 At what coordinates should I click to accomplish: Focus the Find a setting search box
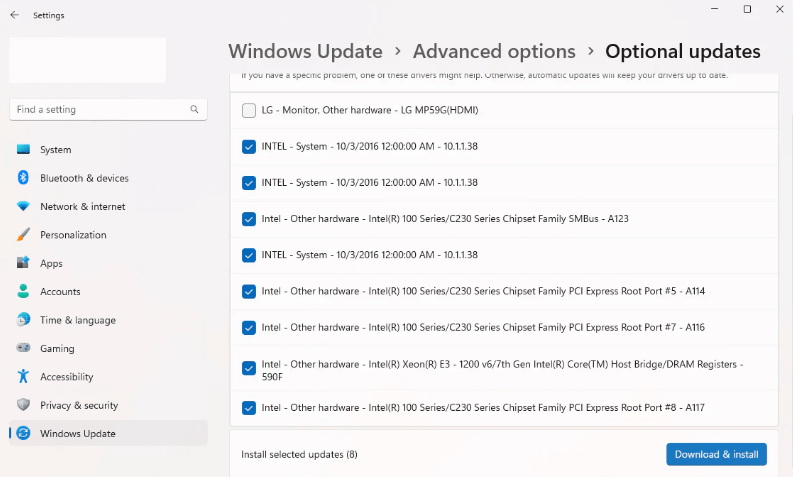pyautogui.click(x=108, y=109)
